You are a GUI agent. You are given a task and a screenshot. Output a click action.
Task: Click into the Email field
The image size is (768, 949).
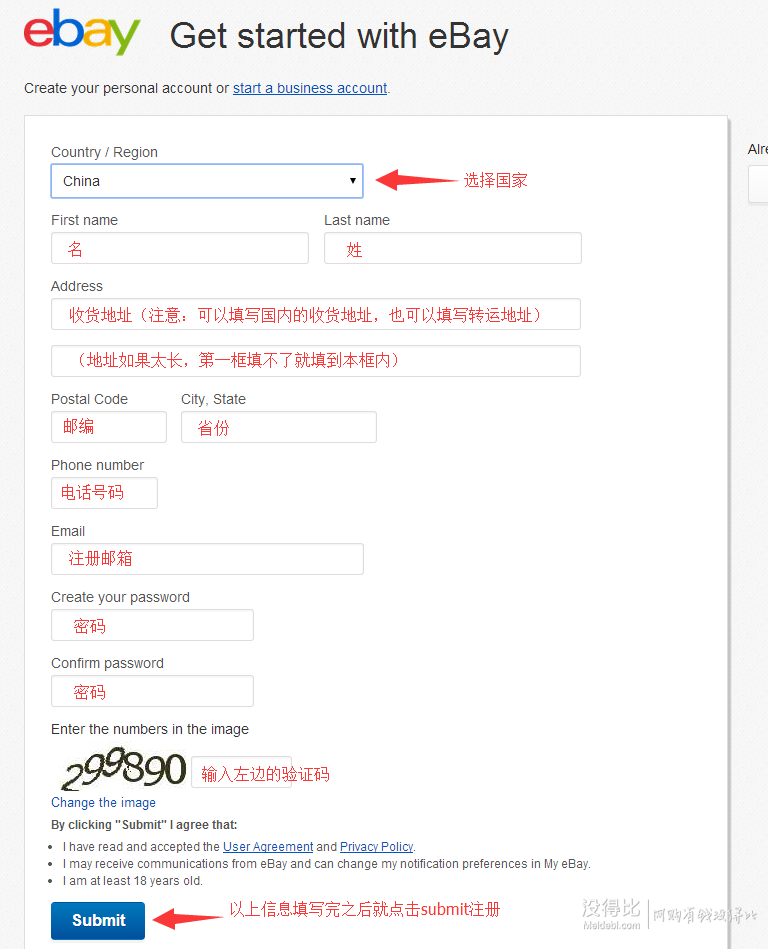click(208, 559)
